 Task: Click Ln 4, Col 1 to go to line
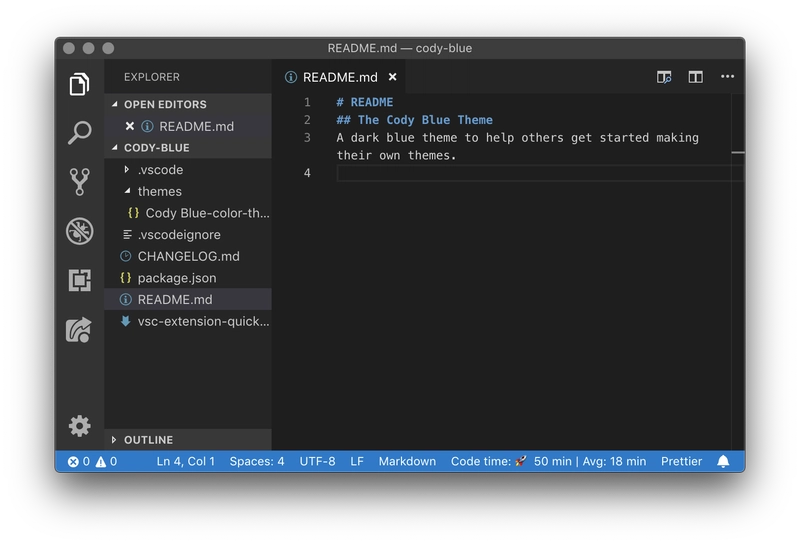pyautogui.click(x=186, y=461)
